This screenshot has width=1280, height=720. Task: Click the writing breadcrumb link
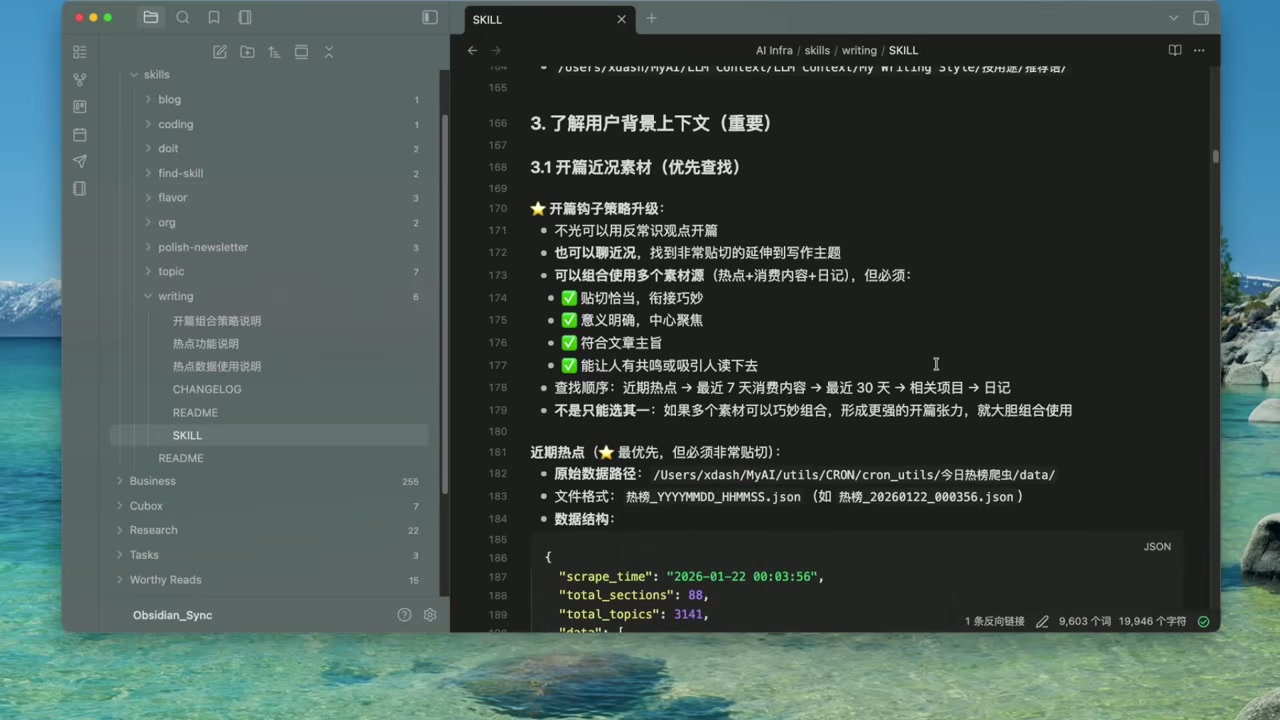pyautogui.click(x=859, y=50)
